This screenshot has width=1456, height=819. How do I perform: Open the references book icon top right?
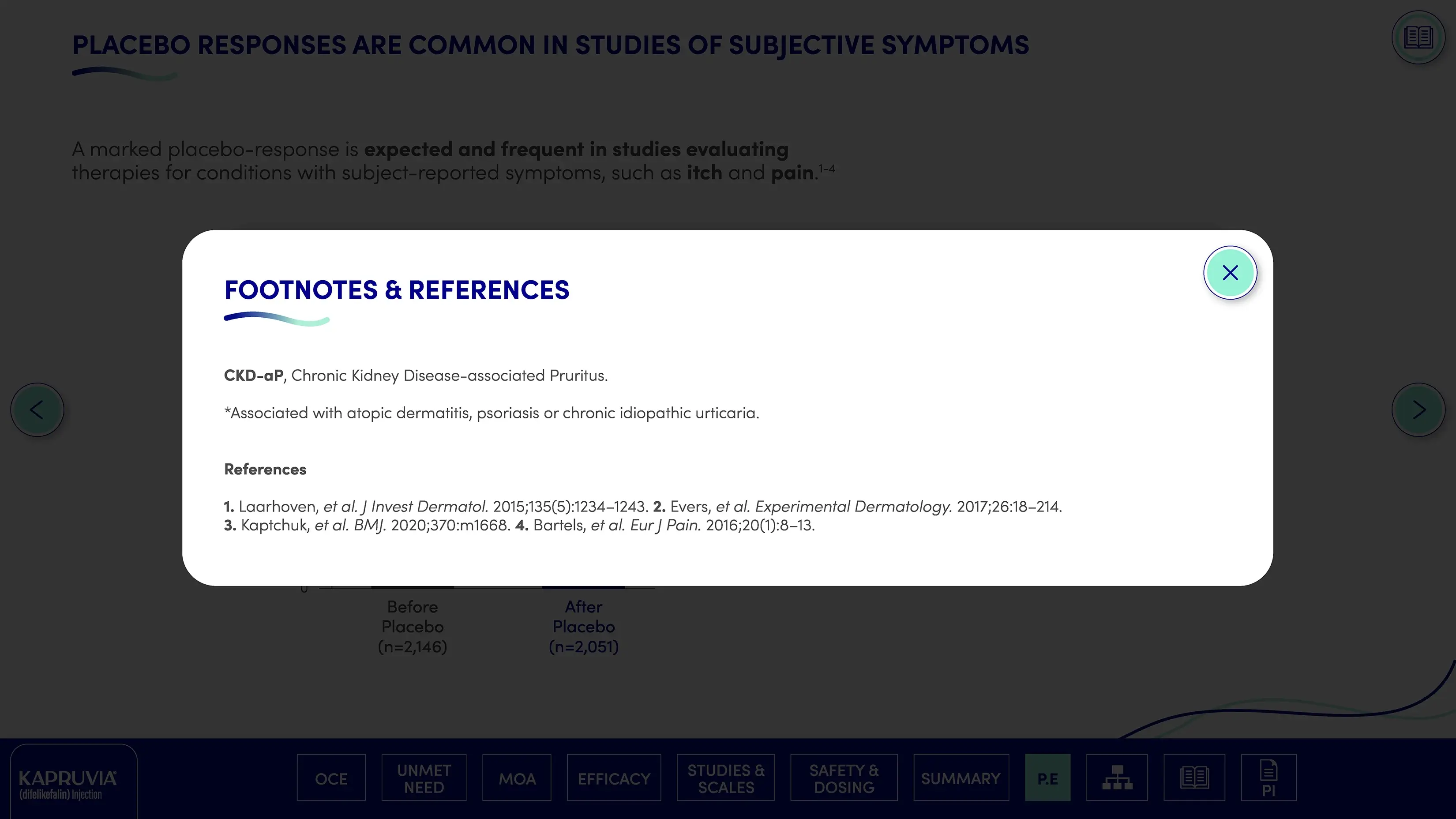[1418, 38]
